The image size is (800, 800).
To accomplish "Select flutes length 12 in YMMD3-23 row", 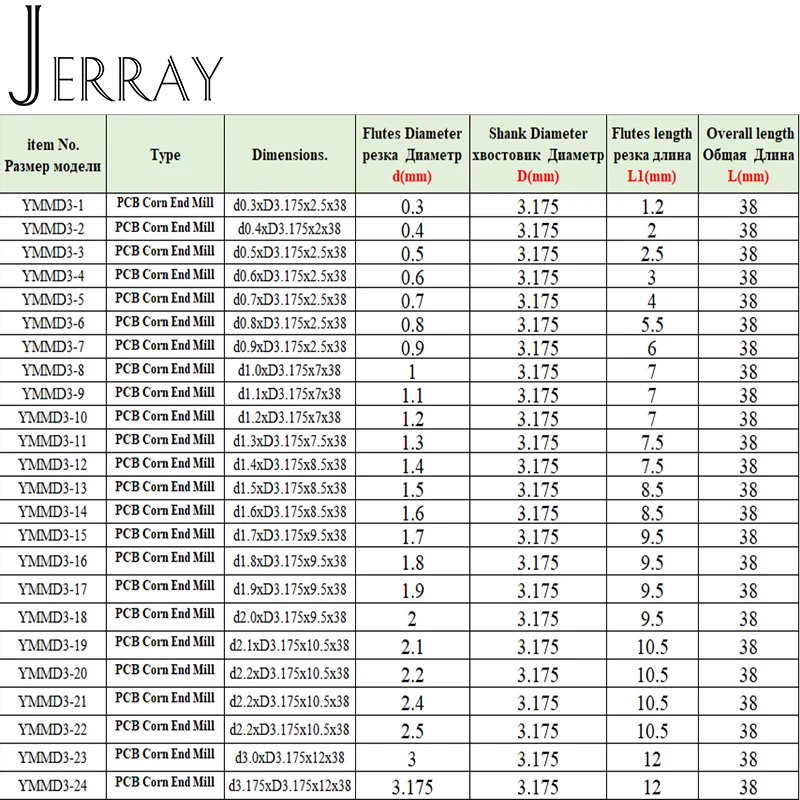I will pyautogui.click(x=652, y=759).
